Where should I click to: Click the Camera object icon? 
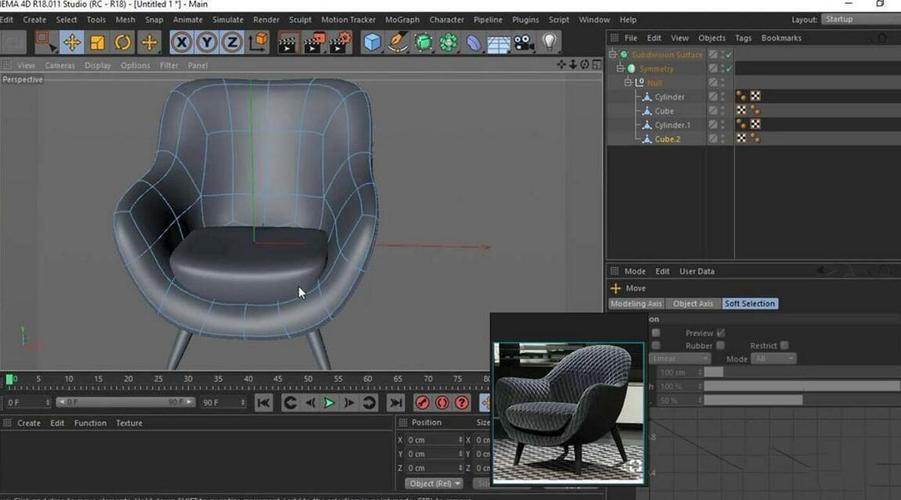point(523,42)
